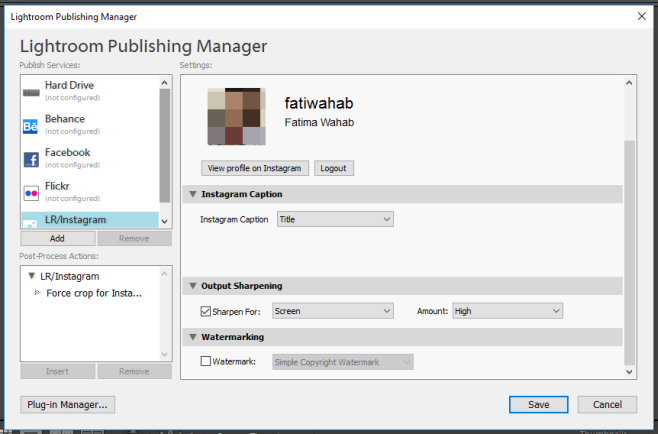Click Settings panel scroll down arrow
The image size is (658, 434).
629,371
